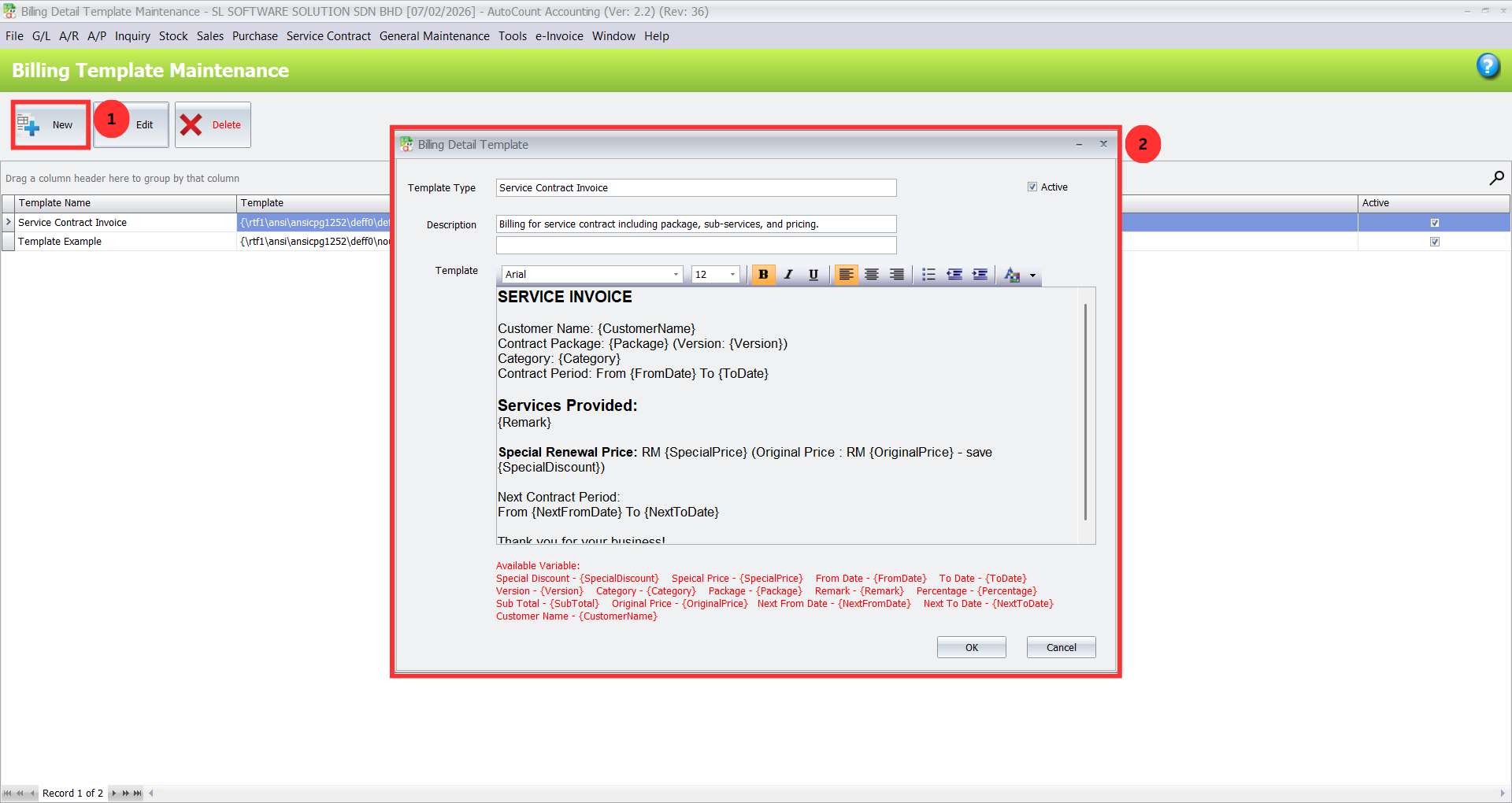Click the font color swatch
The height and width of the screenshot is (803, 1512).
tap(1014, 275)
